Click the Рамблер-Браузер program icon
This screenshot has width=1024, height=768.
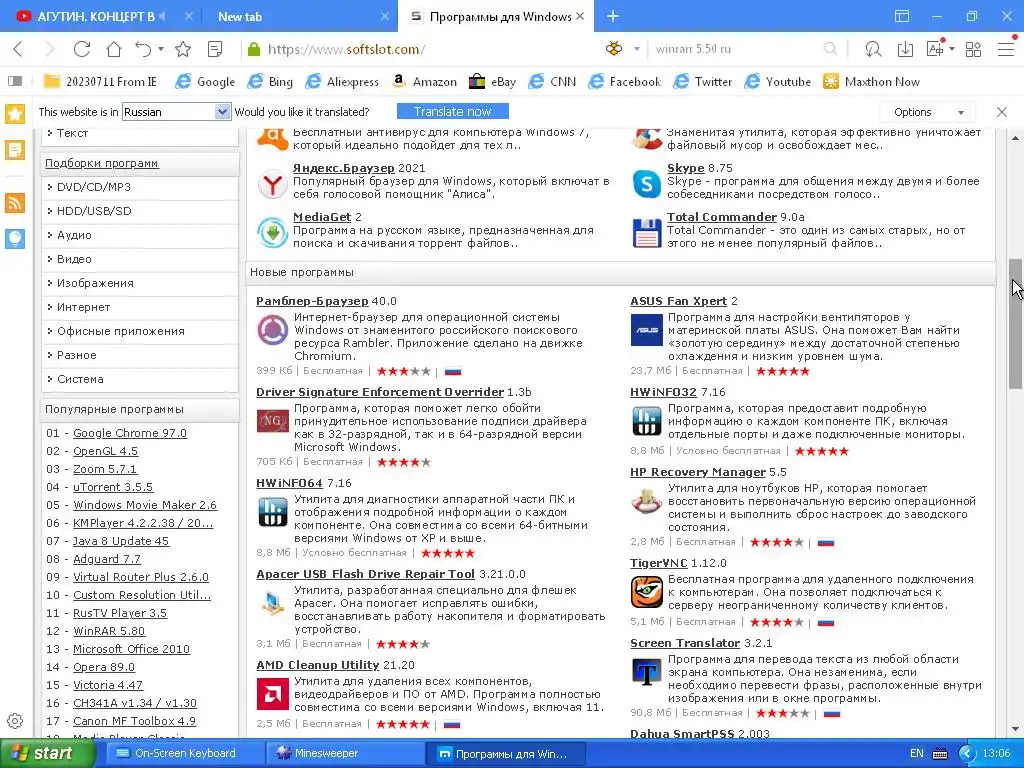272,330
